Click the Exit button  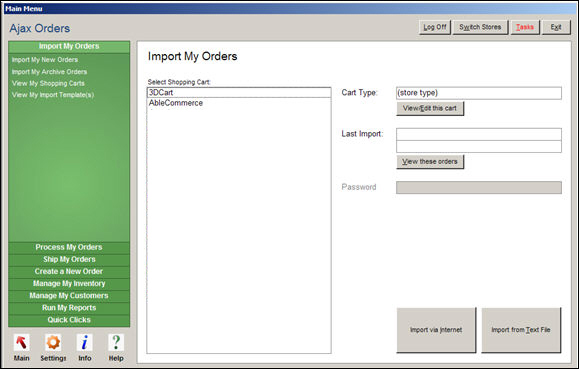point(556,27)
